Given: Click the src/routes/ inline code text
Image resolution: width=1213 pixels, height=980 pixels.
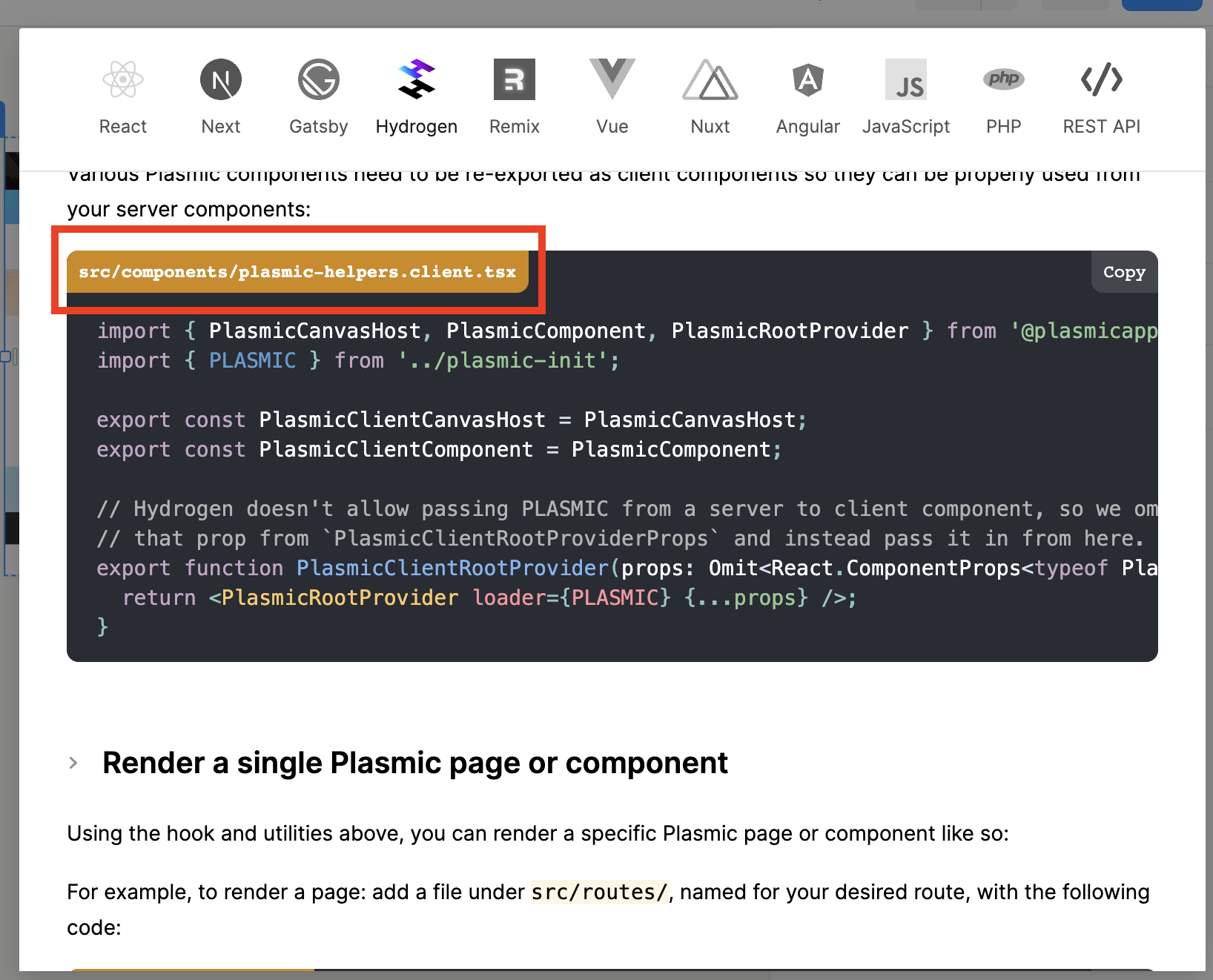Looking at the screenshot, I should (600, 892).
